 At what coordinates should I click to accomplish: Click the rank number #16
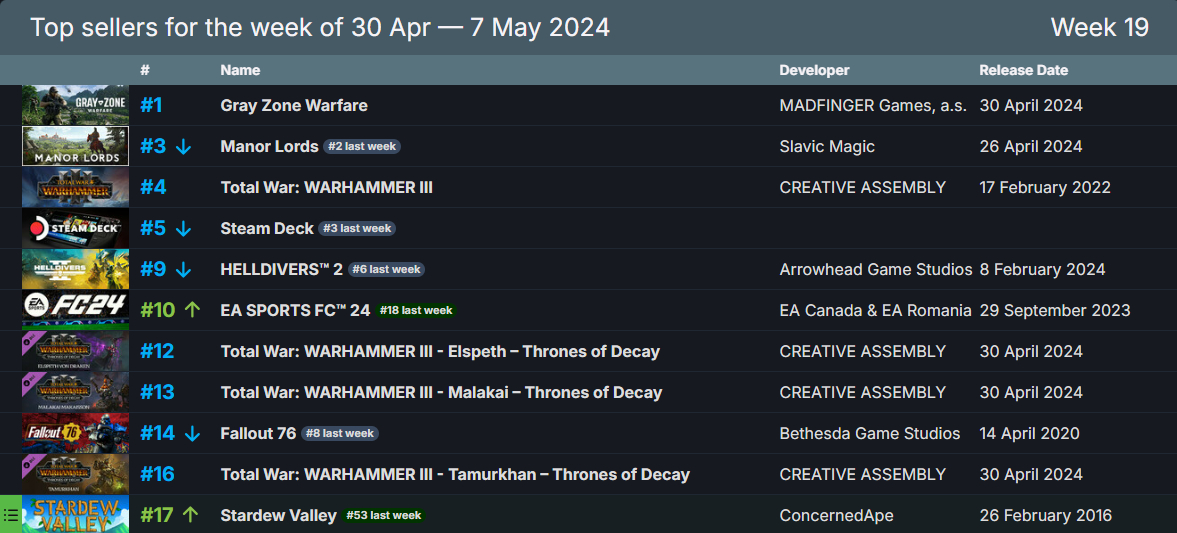157,474
